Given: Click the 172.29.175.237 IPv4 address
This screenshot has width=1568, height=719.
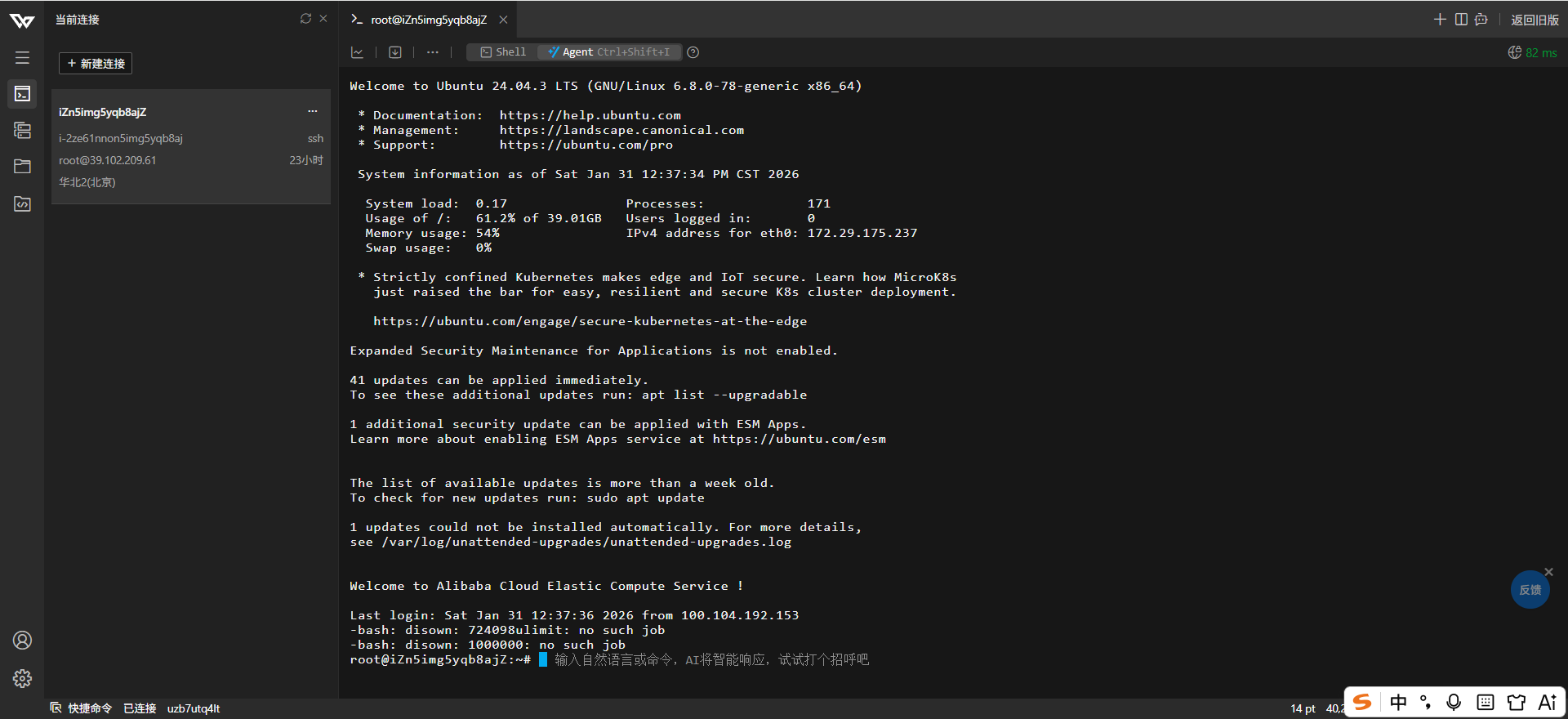Looking at the screenshot, I should point(862,233).
